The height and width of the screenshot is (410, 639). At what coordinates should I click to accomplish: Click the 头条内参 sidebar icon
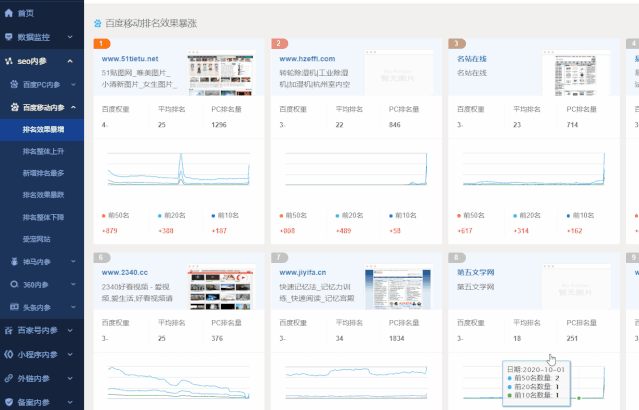(14, 307)
